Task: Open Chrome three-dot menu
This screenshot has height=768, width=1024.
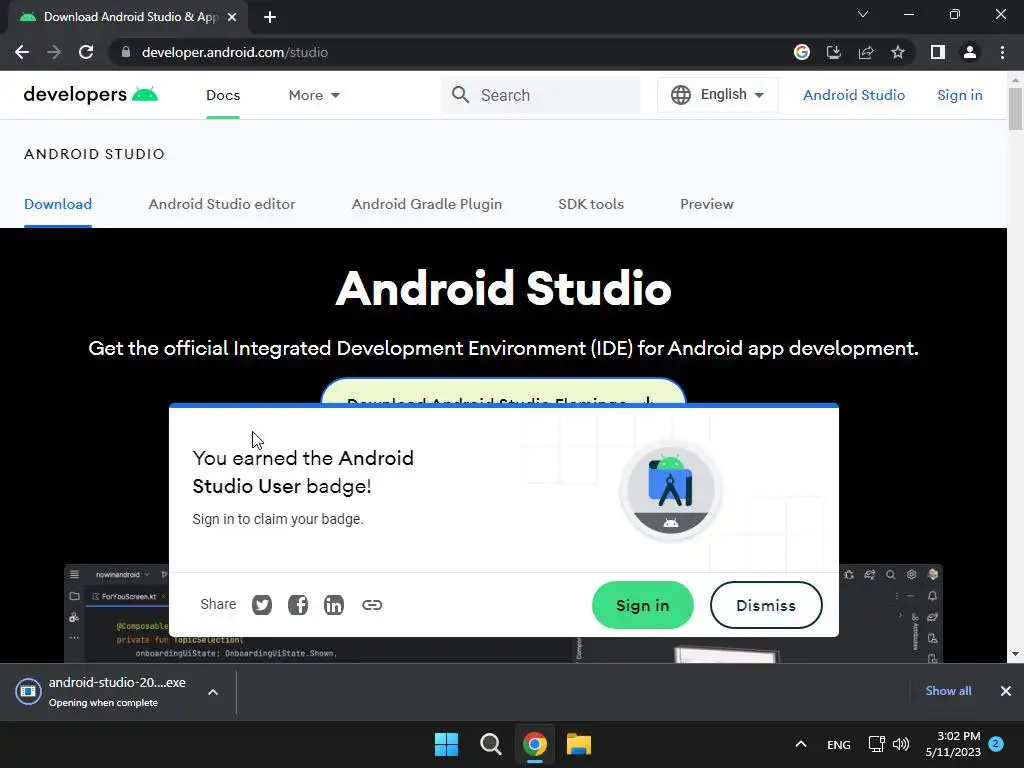Action: pos(1002,52)
